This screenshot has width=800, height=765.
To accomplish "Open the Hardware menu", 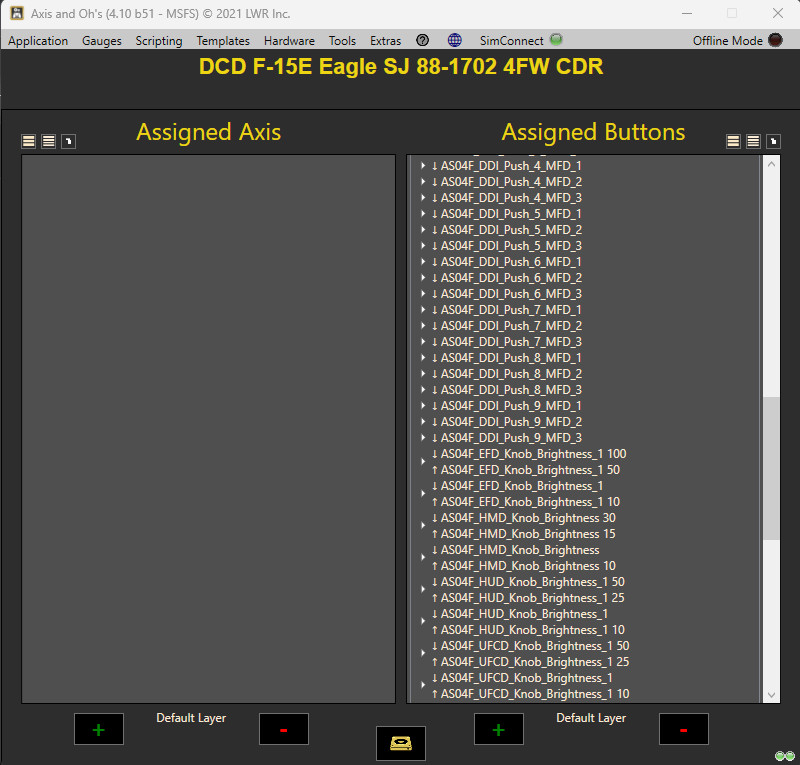I will (289, 41).
